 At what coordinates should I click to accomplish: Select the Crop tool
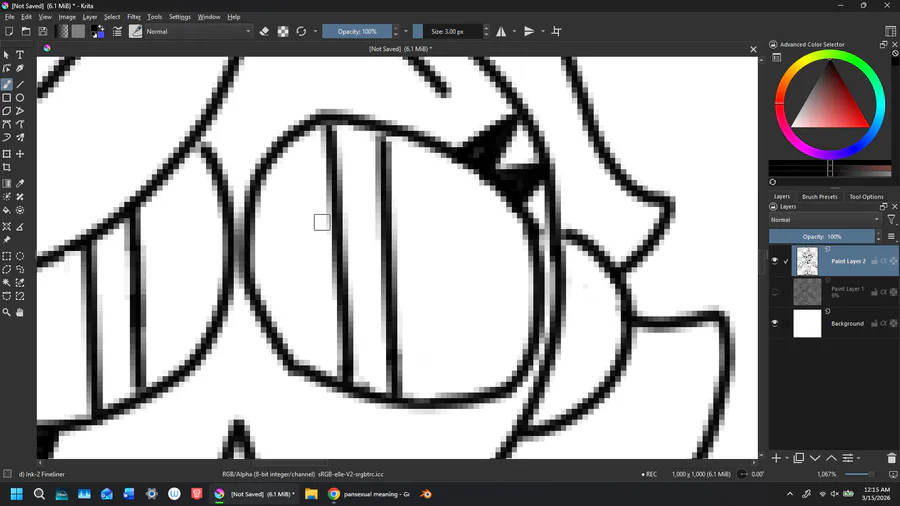coord(6,168)
